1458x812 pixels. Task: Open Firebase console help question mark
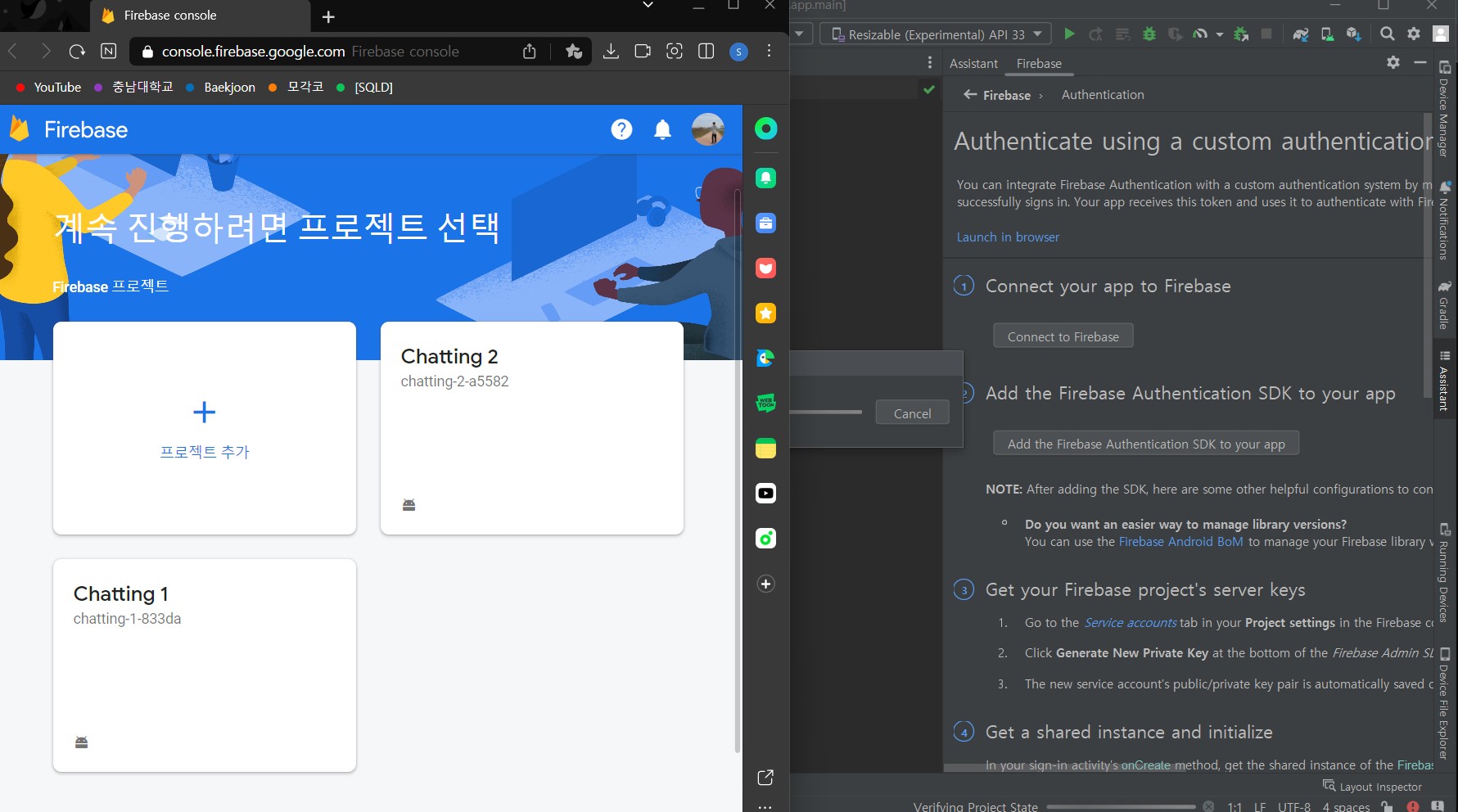point(621,129)
